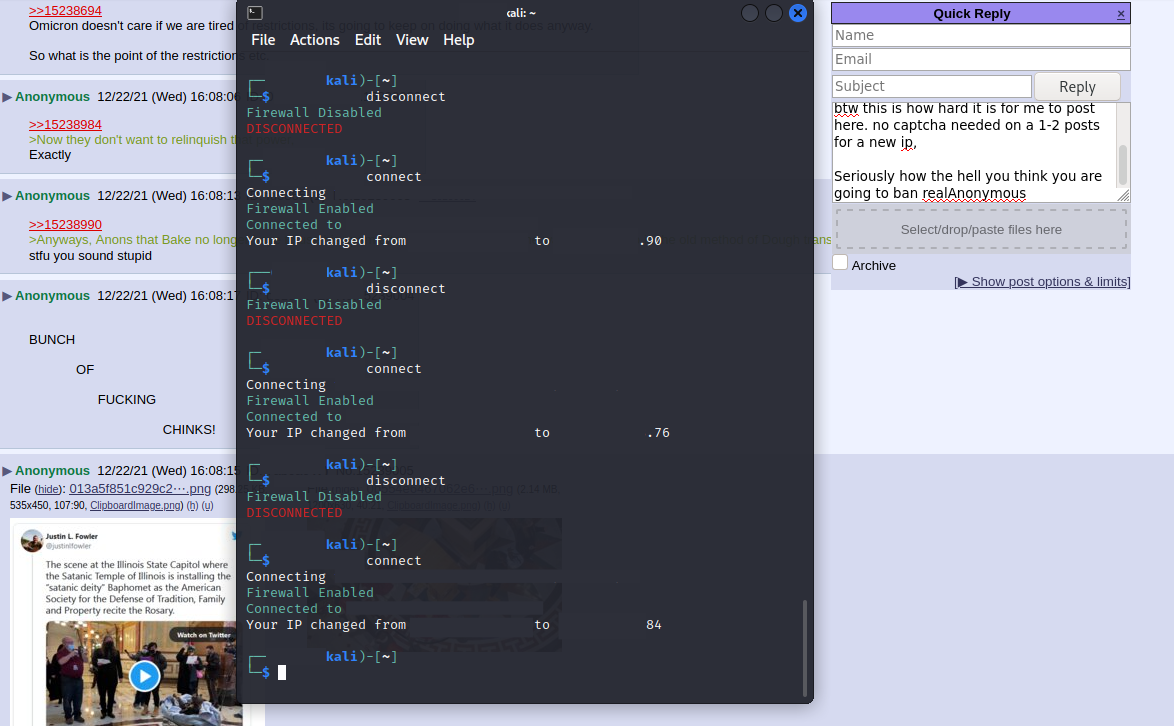
Task: Open the ClipboardImage.png link
Action: coord(136,506)
